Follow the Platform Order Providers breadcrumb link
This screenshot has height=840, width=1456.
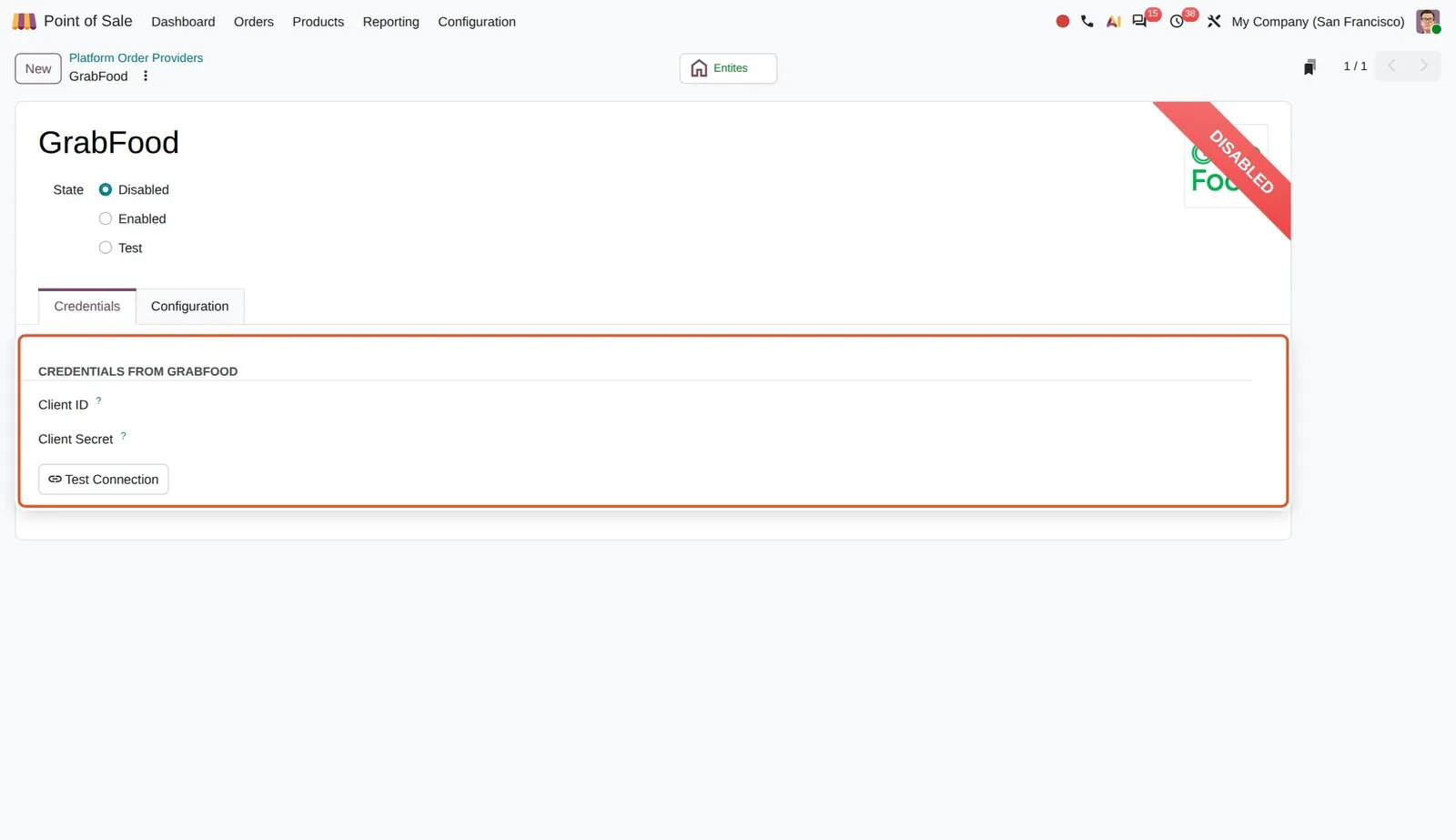pos(136,57)
